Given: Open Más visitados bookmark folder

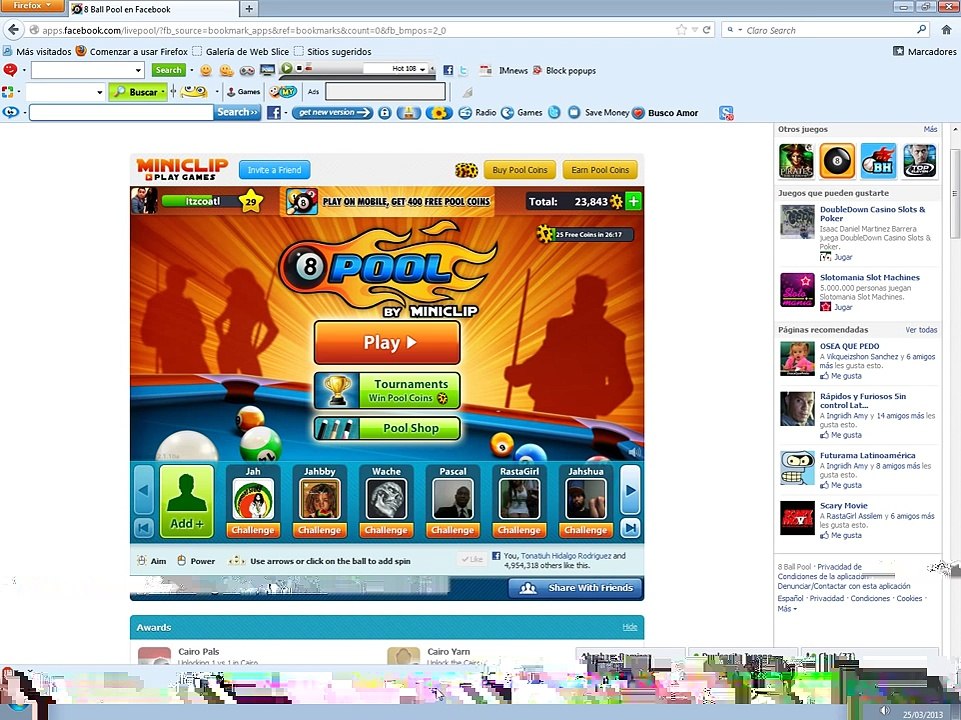Looking at the screenshot, I should tap(37, 51).
